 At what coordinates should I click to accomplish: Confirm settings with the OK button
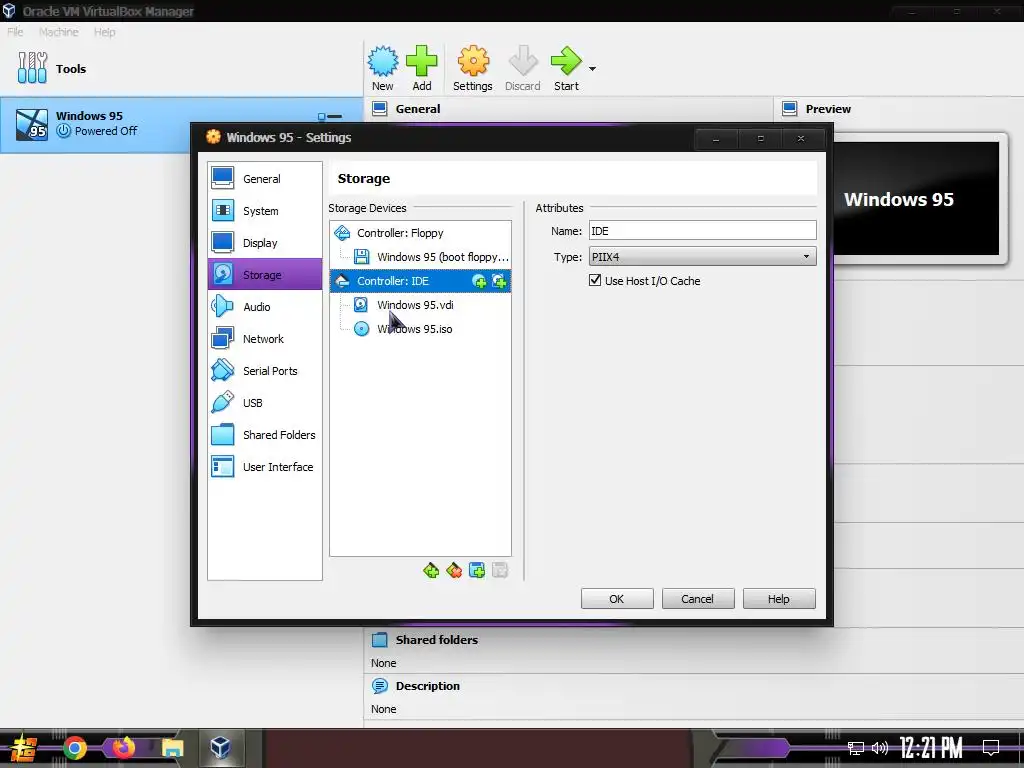click(616, 599)
